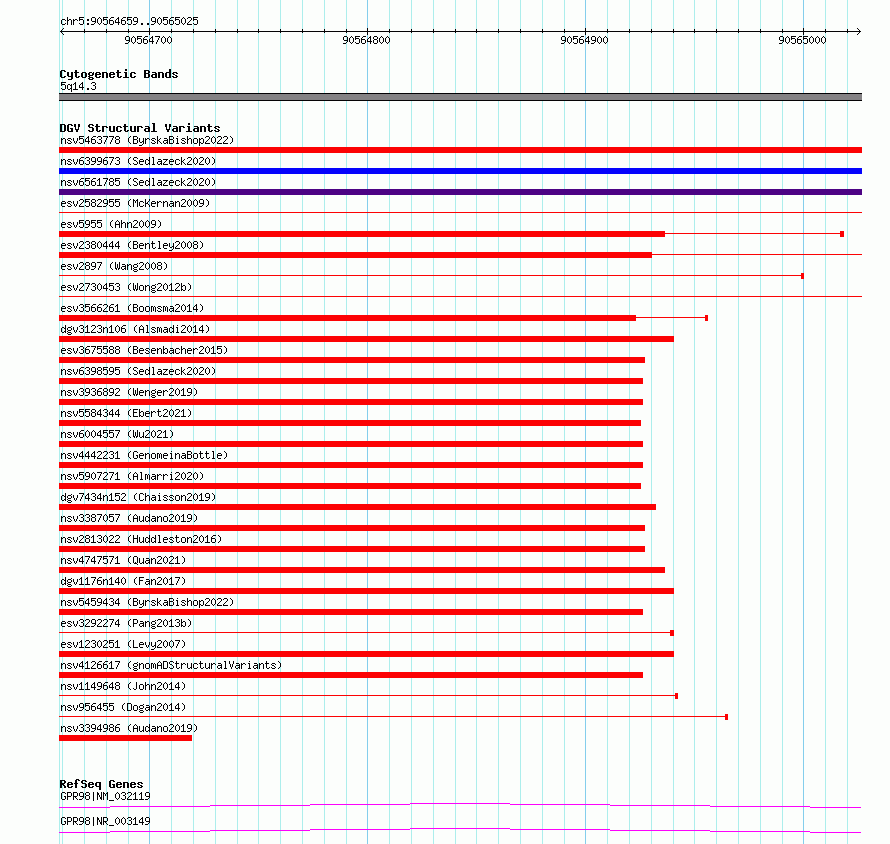Select dgv7434n152 (Chaisson2019) label
The height and width of the screenshot is (844, 890).
click(x=138, y=497)
